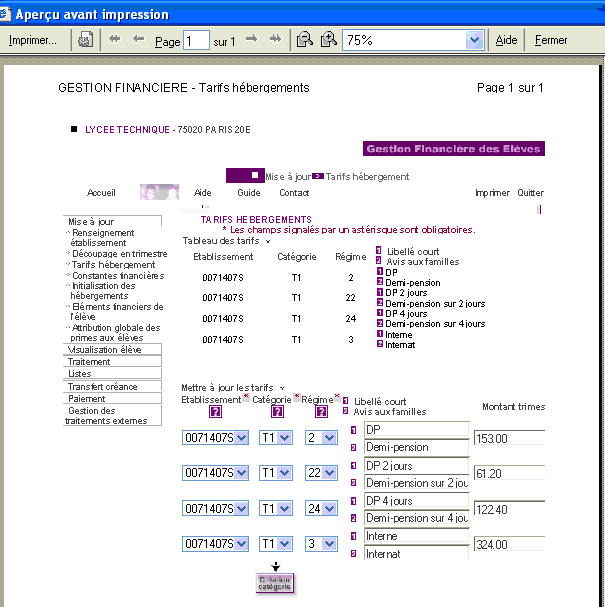Click the zoom out magnifier icon
The image size is (605, 607).
pos(305,39)
